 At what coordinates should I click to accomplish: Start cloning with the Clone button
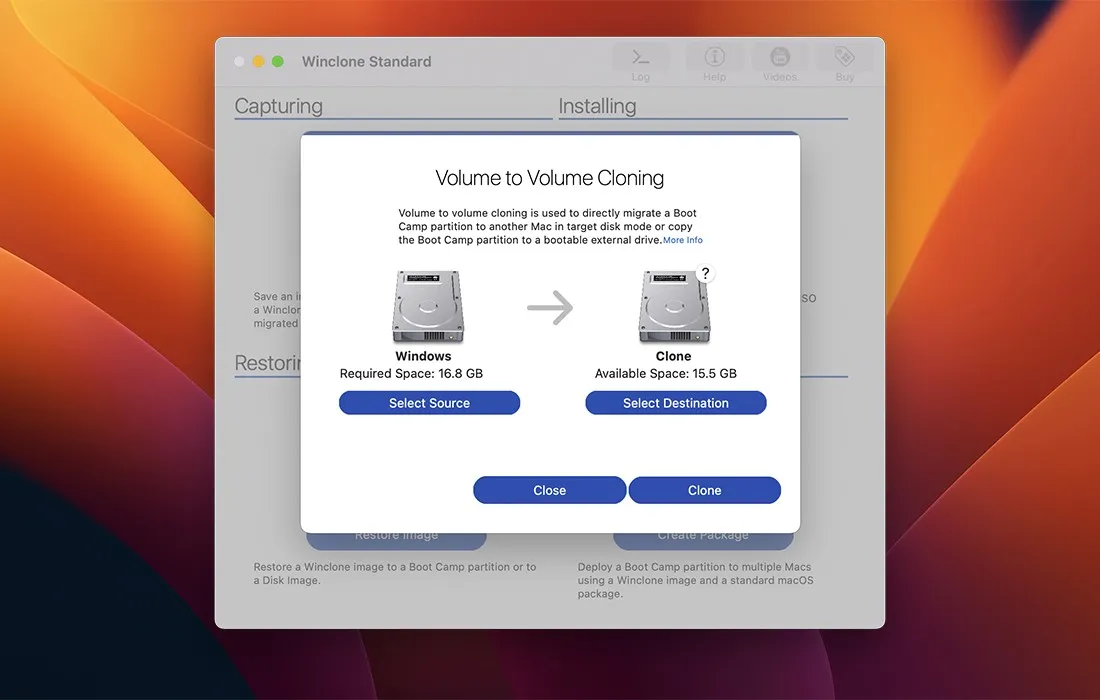[x=704, y=490]
